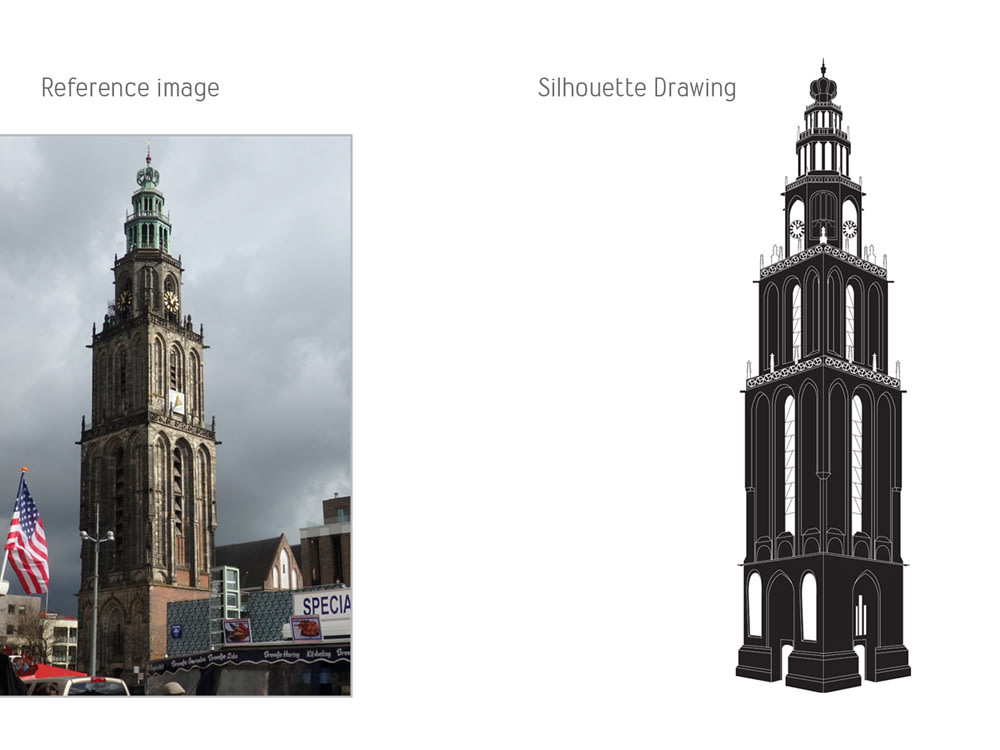Click the Silhouette Drawing heading text

pyautogui.click(x=636, y=87)
